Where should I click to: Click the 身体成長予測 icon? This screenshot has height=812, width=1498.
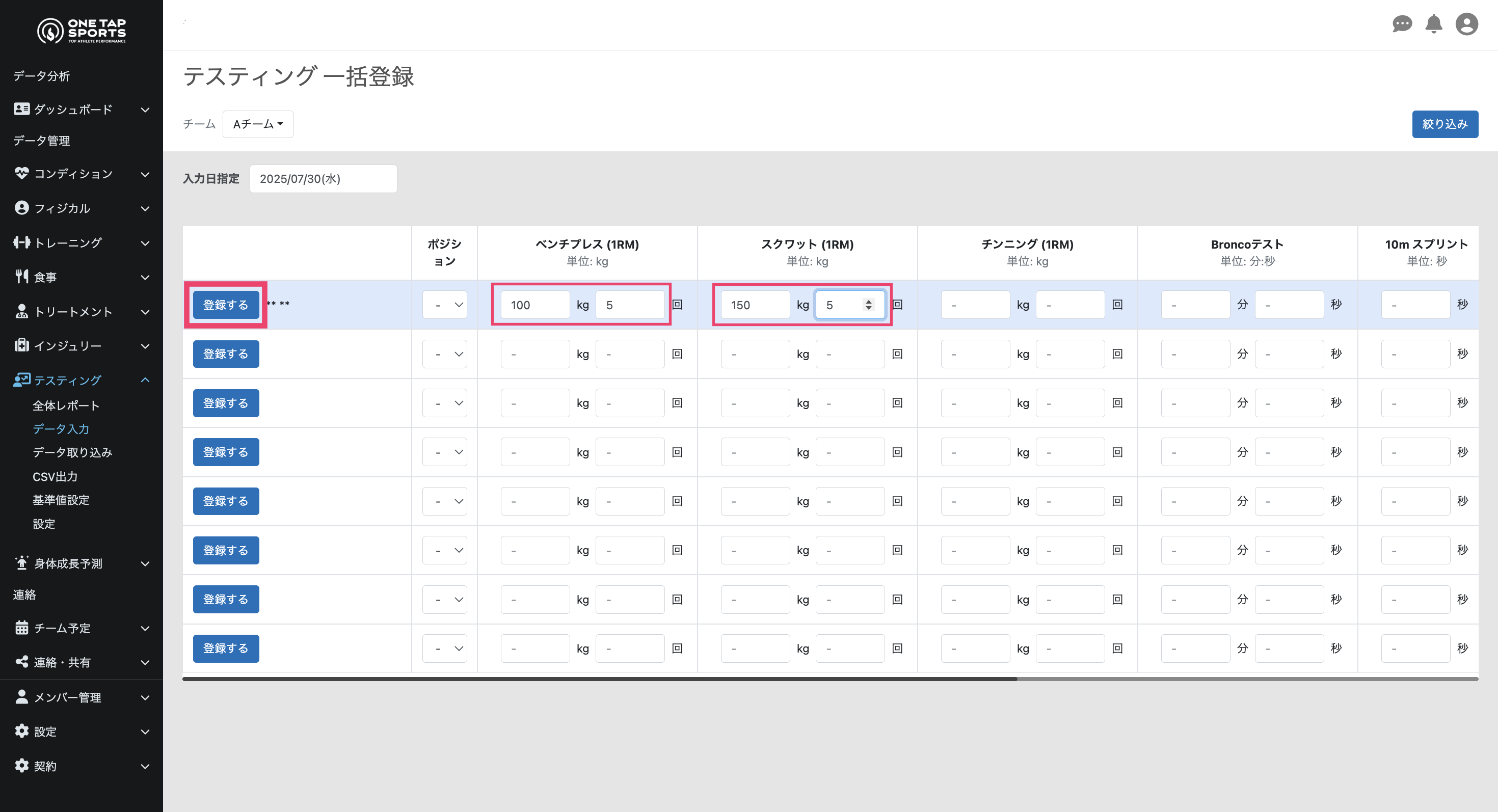coord(21,563)
